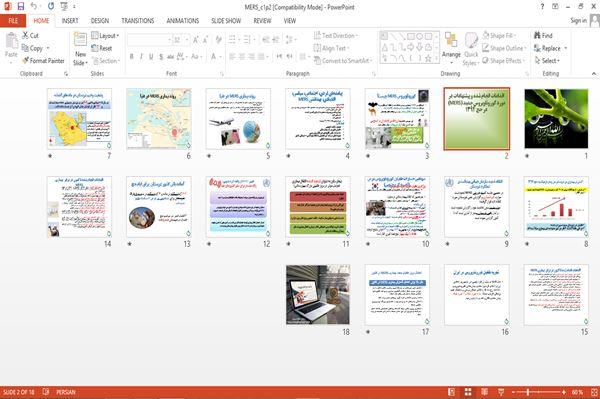Switch to the SLIDE SHOW tab
This screenshot has height=399, width=600.
(x=226, y=21)
